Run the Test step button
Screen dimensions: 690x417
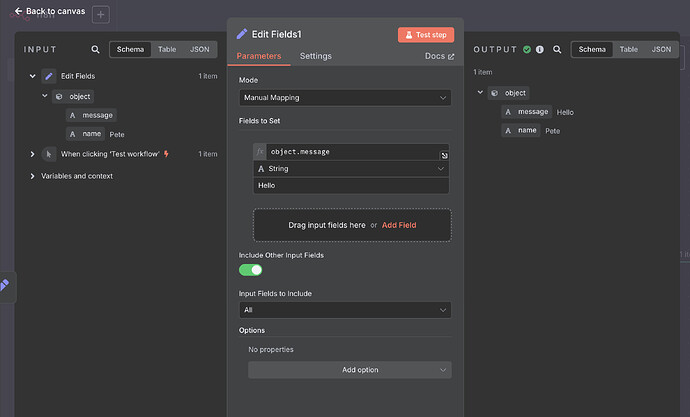[x=426, y=35]
